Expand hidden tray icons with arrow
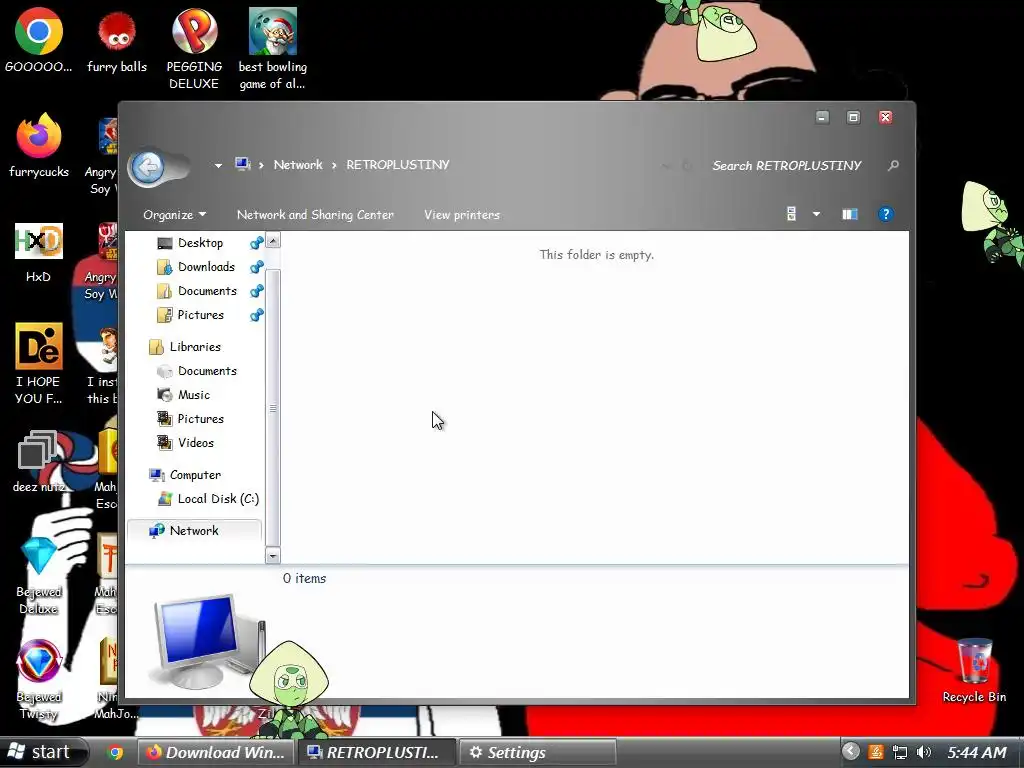 pos(850,752)
